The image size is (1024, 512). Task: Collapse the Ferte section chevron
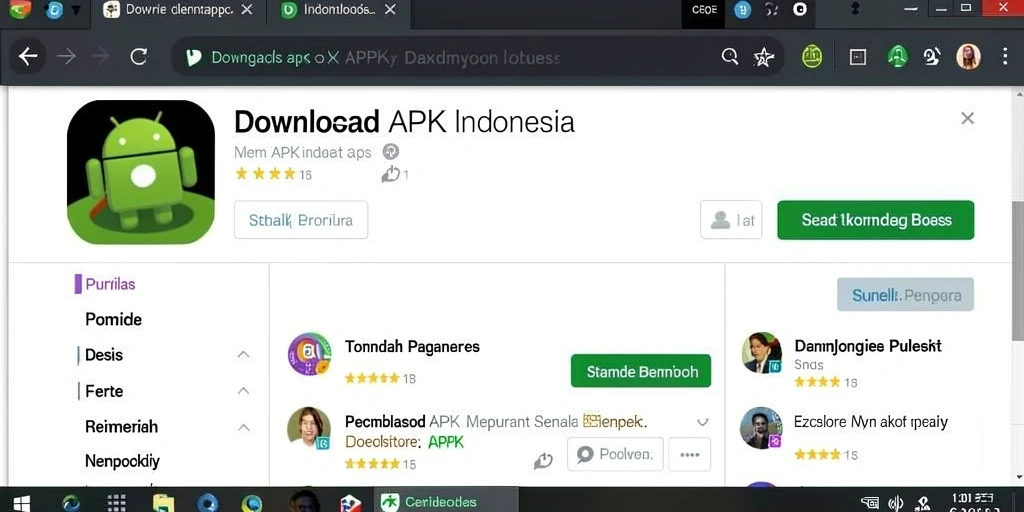tap(243, 391)
